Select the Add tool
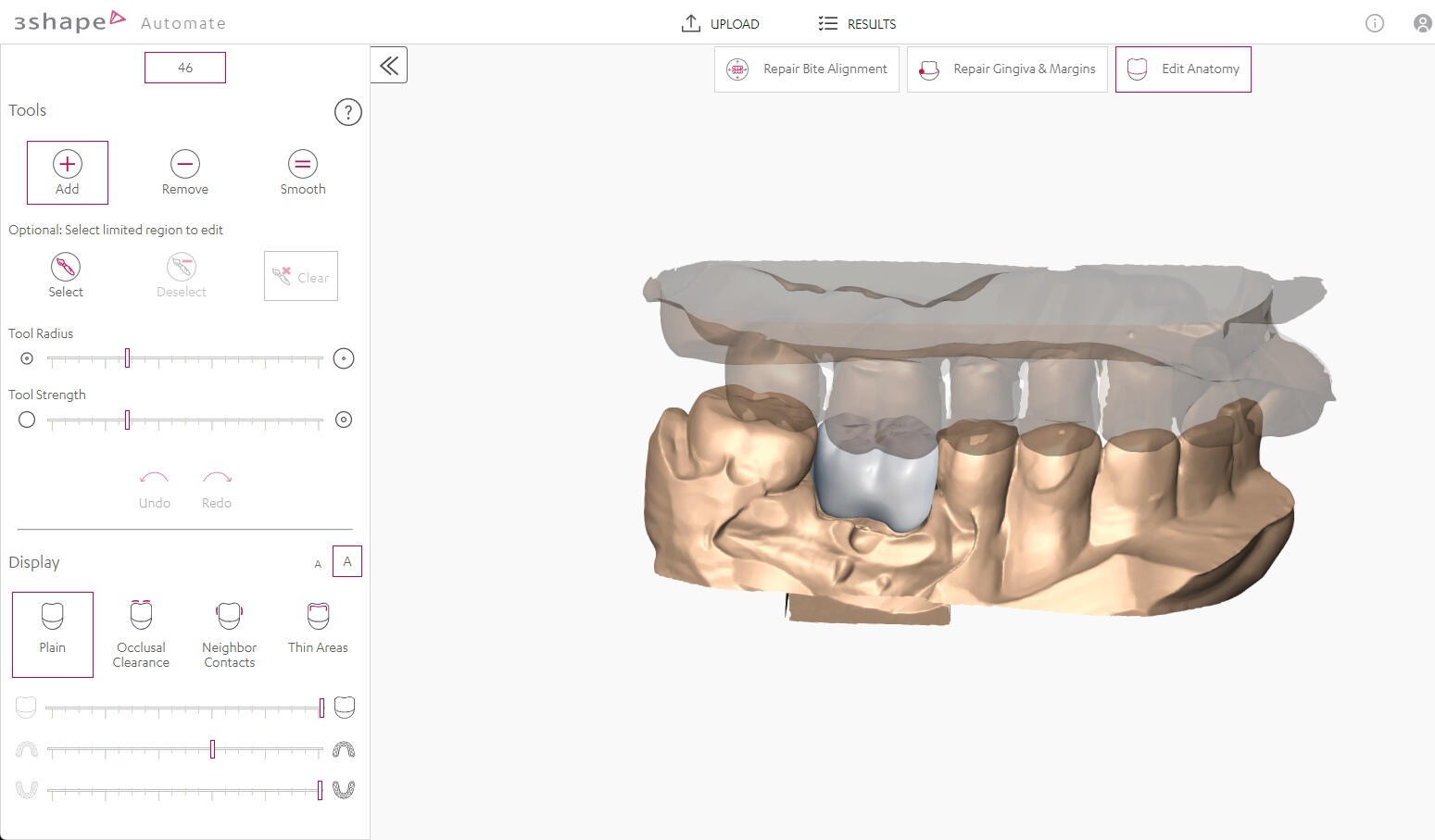The image size is (1435, 840). (67, 172)
